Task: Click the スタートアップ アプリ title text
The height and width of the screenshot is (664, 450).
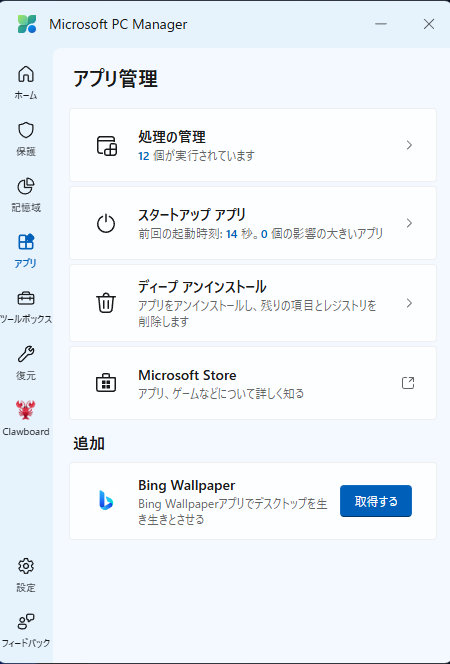Action: (x=192, y=215)
